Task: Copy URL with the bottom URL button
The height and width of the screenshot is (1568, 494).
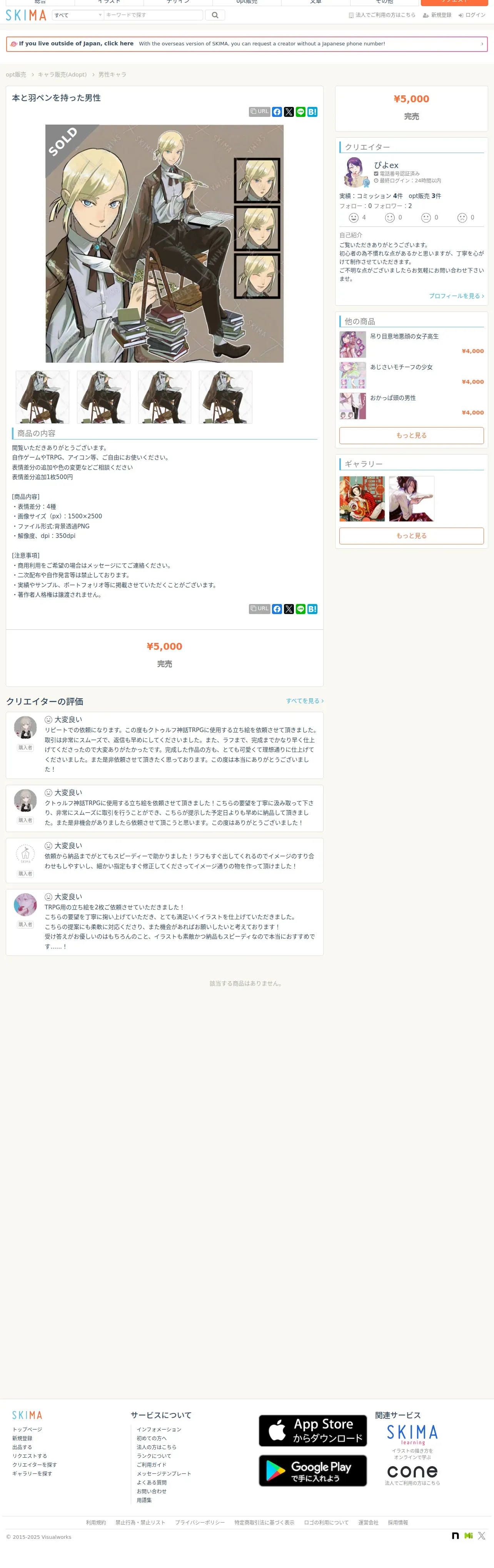Action: (259, 609)
